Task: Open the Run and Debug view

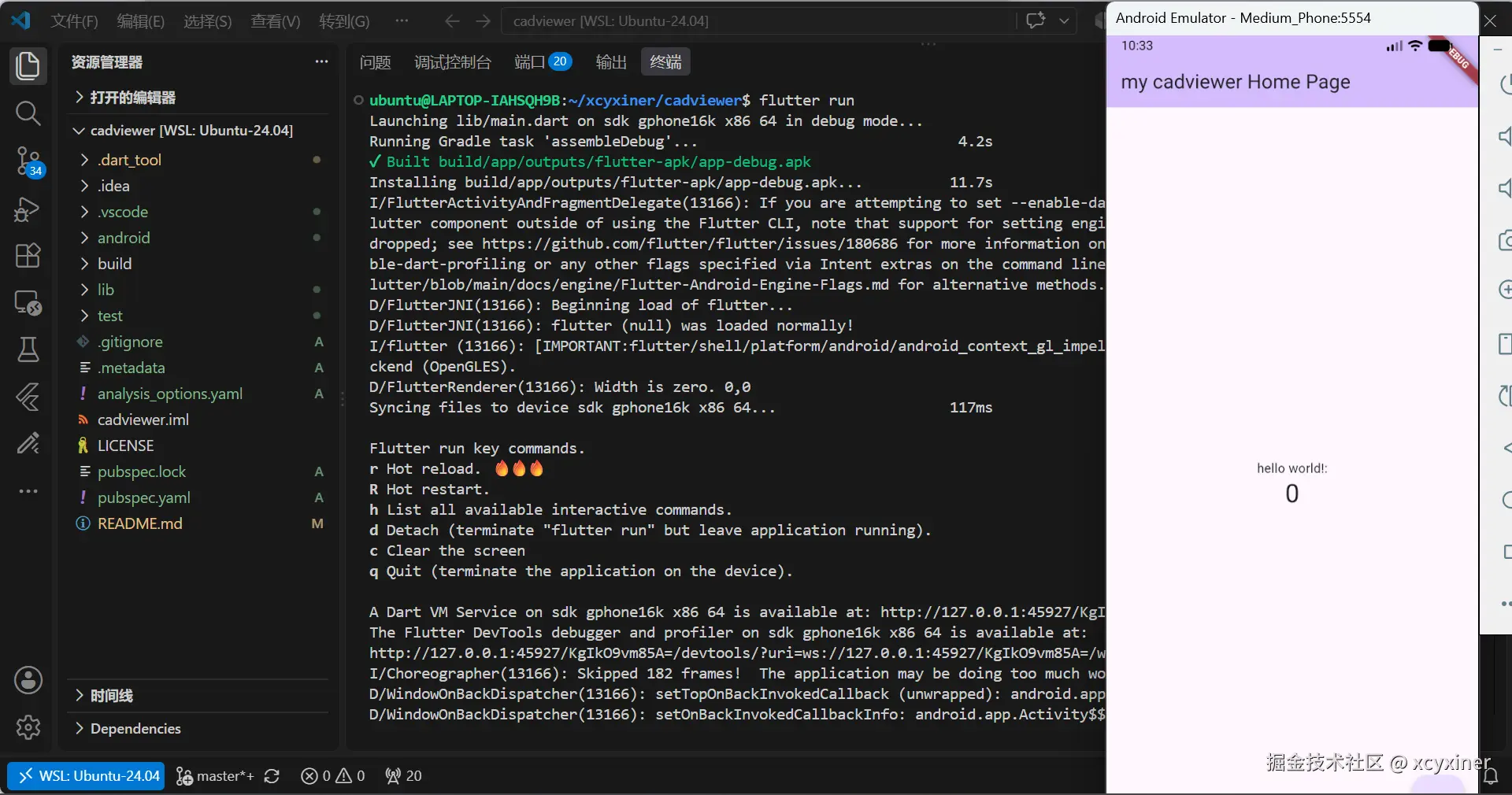Action: (x=28, y=209)
